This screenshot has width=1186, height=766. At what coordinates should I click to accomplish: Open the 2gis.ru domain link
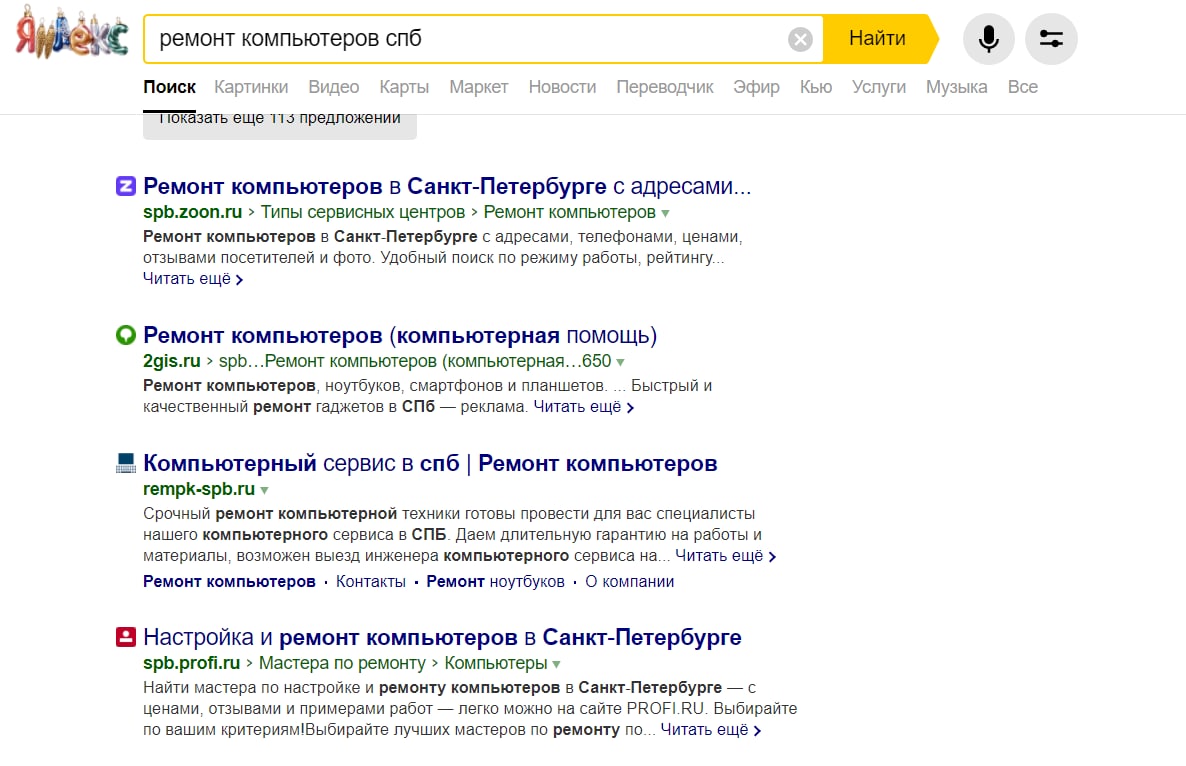(172, 361)
